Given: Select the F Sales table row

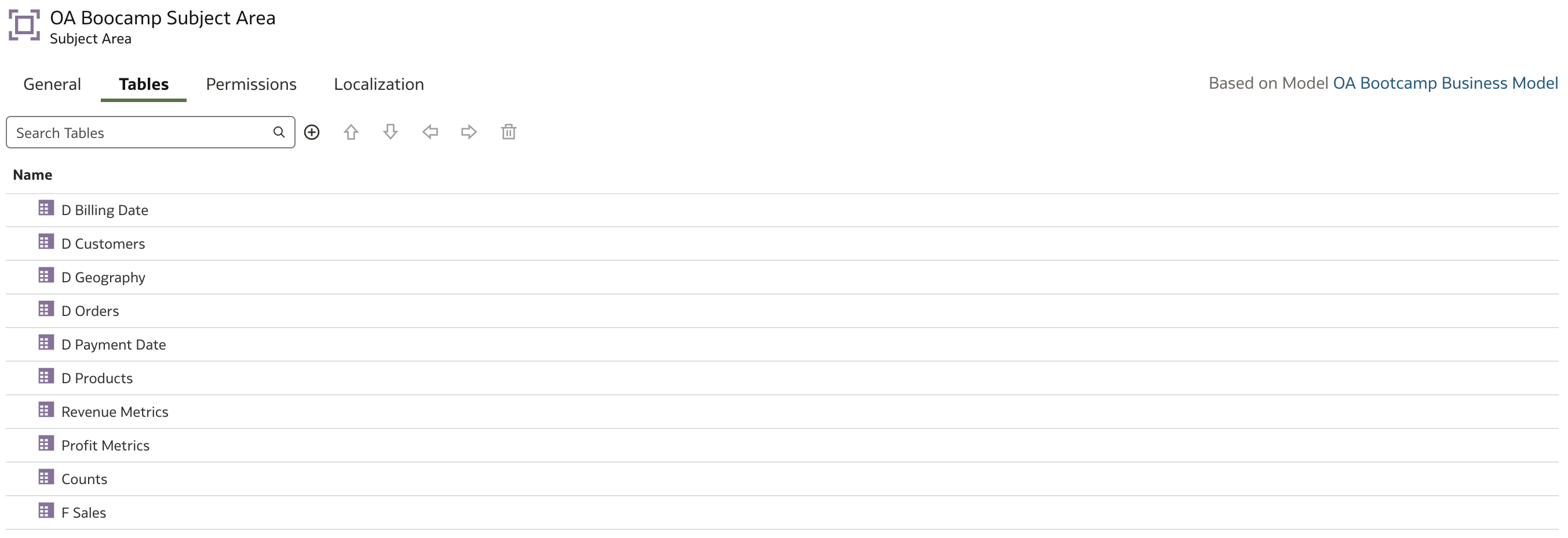Looking at the screenshot, I should 782,512.
